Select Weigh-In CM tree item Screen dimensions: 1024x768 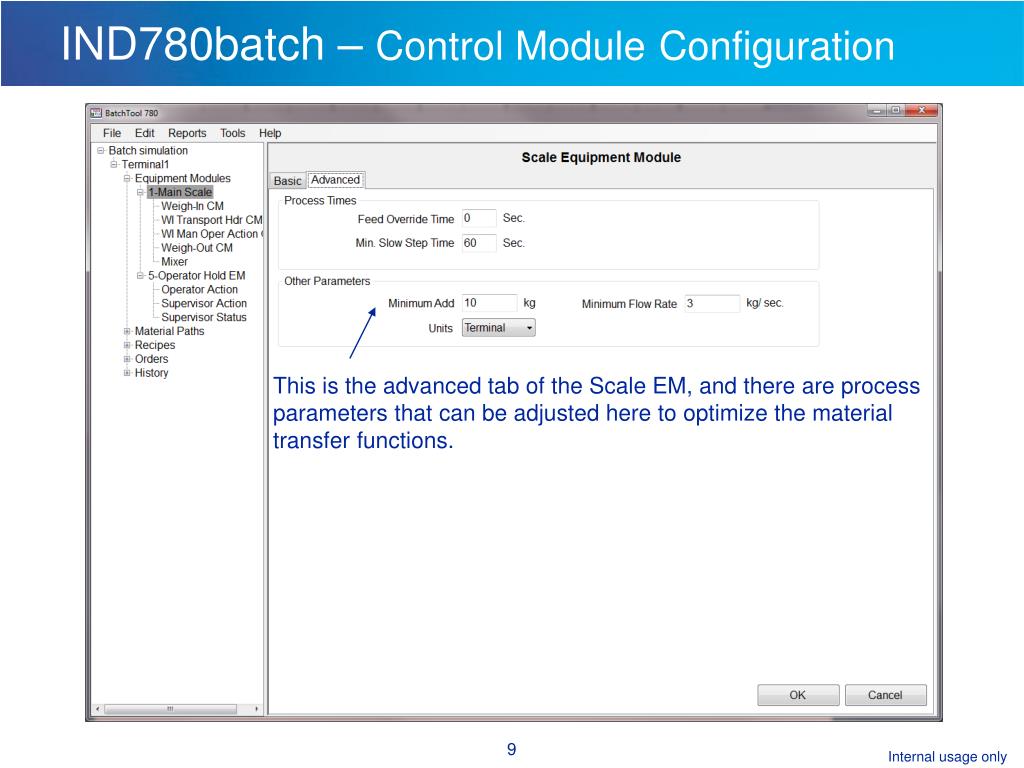193,206
